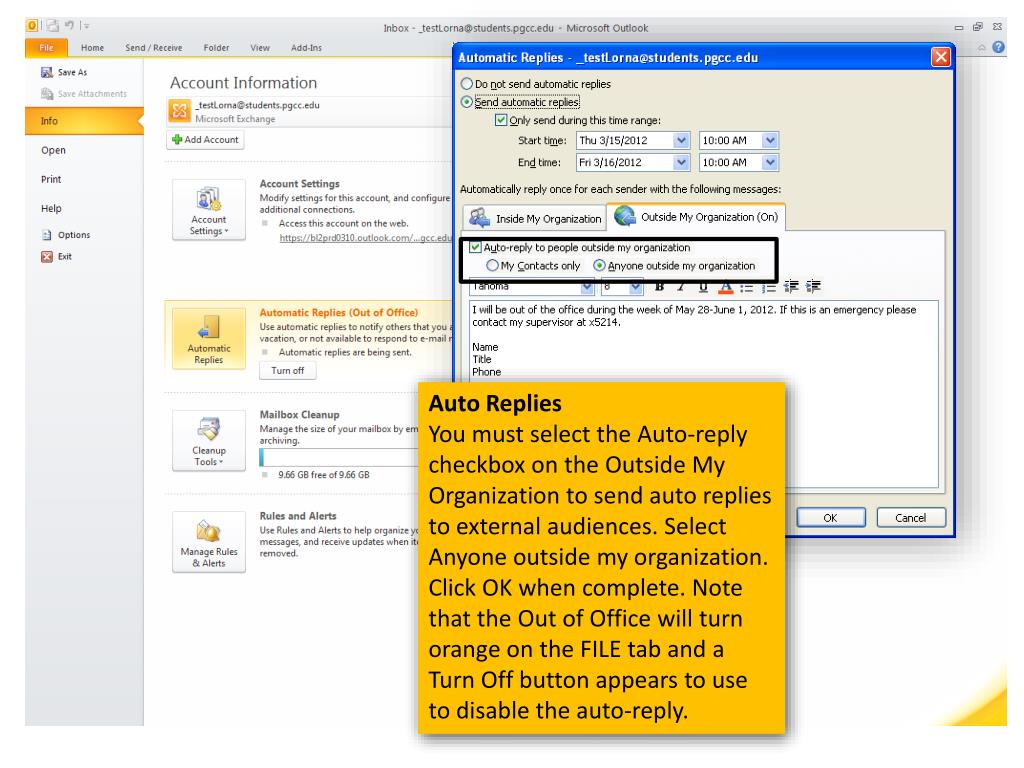Select Open in the File sidebar

[54, 150]
